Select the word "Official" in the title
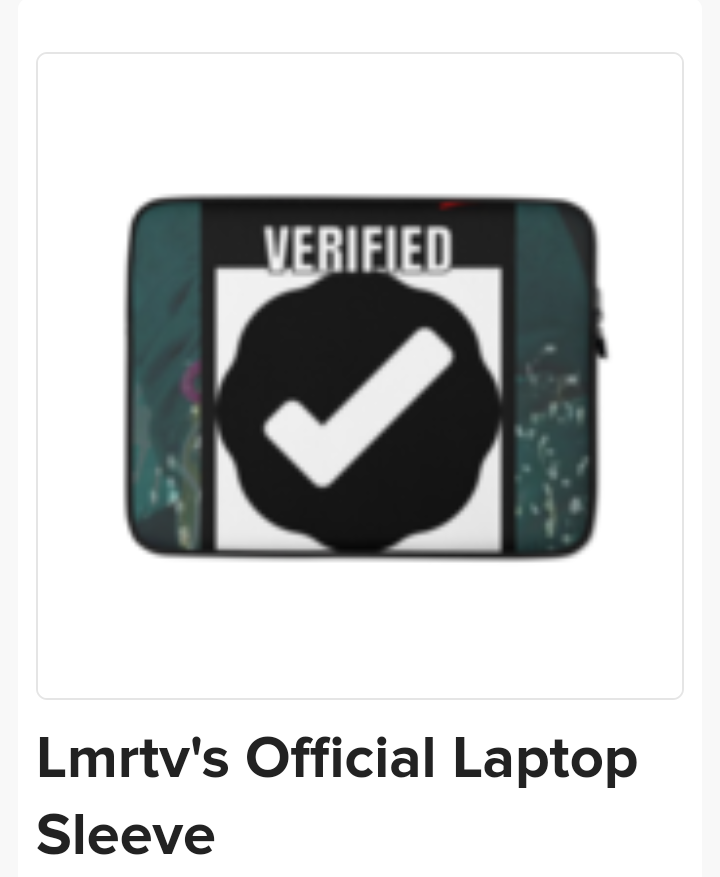The height and width of the screenshot is (877, 720). tap(340, 758)
